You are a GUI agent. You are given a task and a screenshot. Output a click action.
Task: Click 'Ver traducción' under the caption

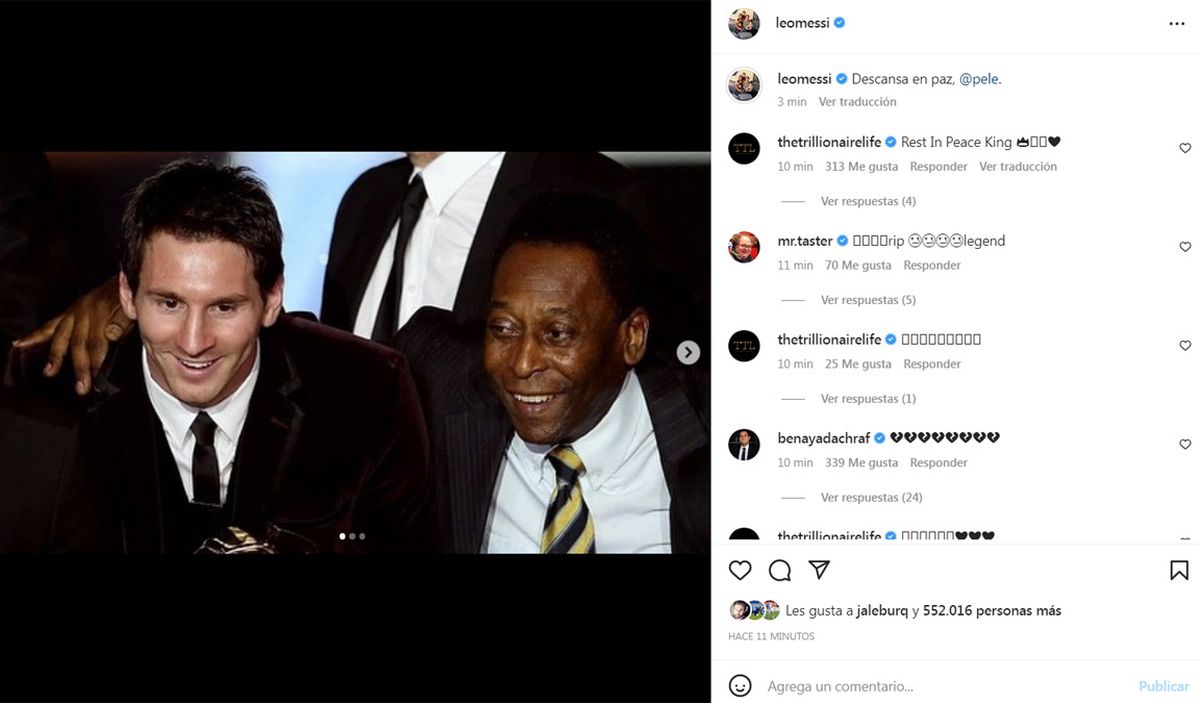[x=857, y=102]
